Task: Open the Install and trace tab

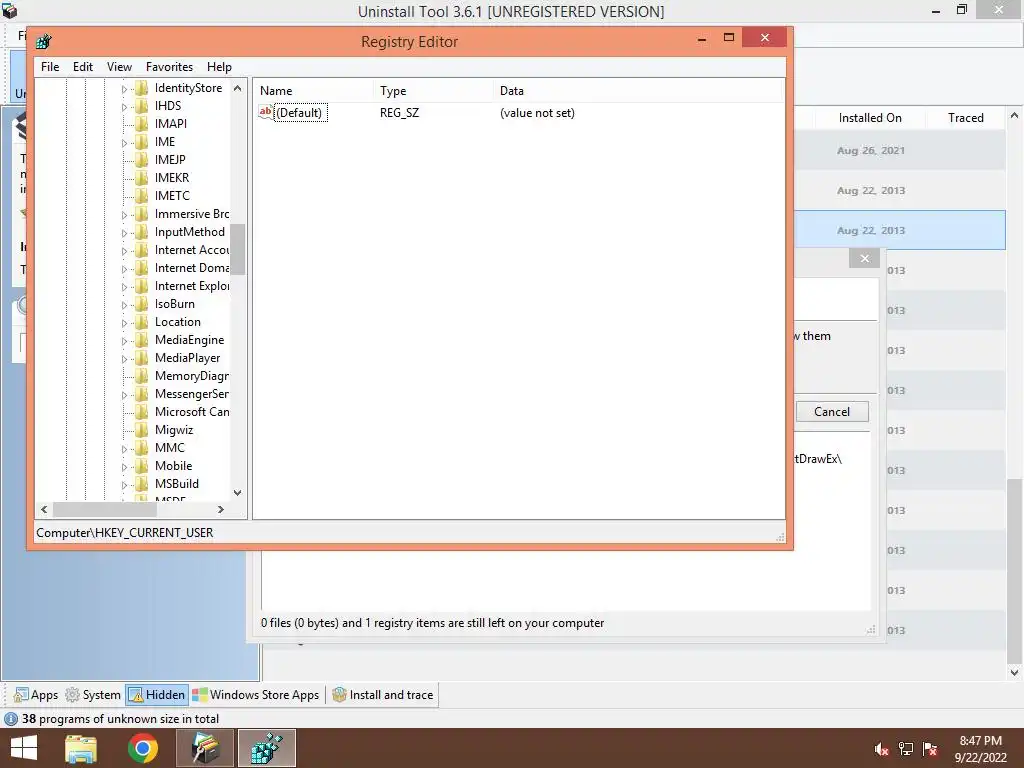Action: [x=383, y=695]
